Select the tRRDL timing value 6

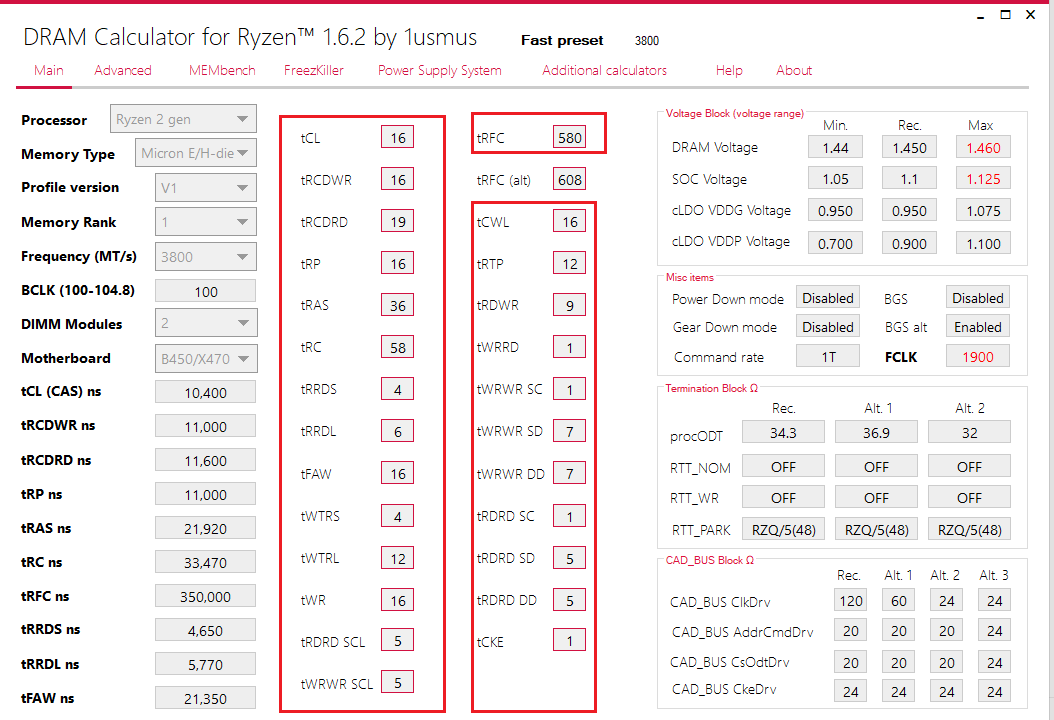click(x=398, y=432)
